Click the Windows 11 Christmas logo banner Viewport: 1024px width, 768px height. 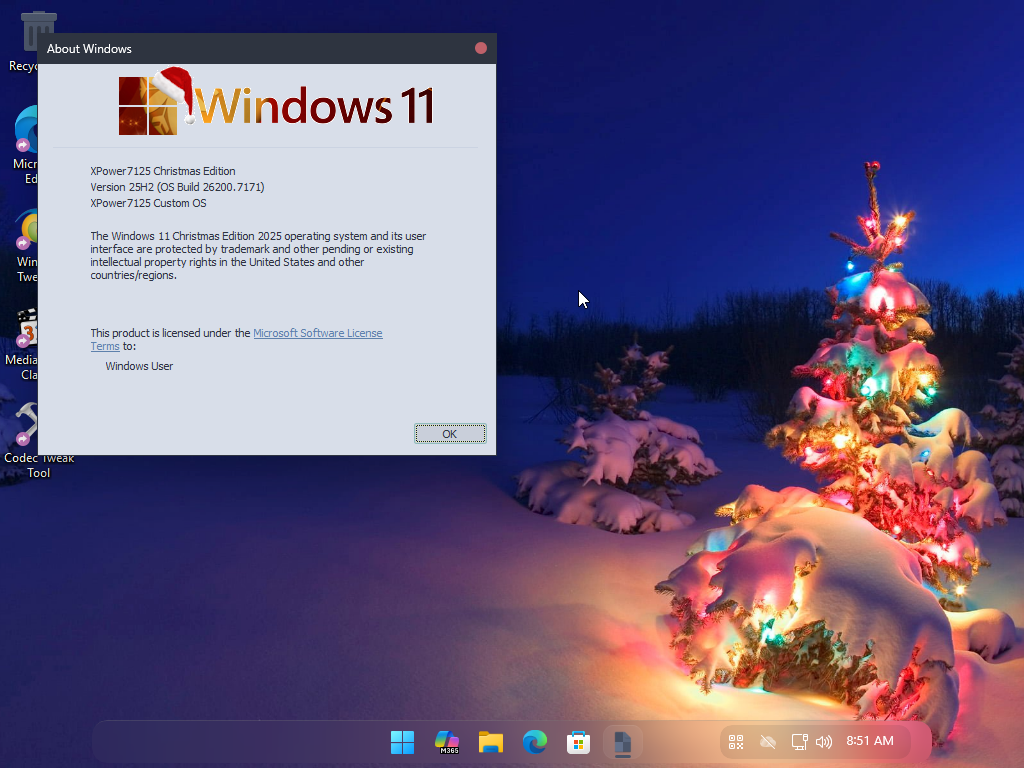click(276, 104)
